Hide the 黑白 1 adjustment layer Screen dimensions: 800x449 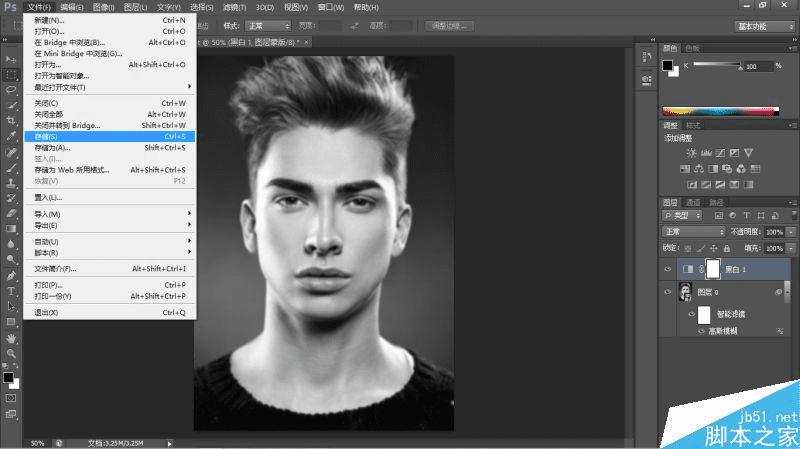pos(667,269)
